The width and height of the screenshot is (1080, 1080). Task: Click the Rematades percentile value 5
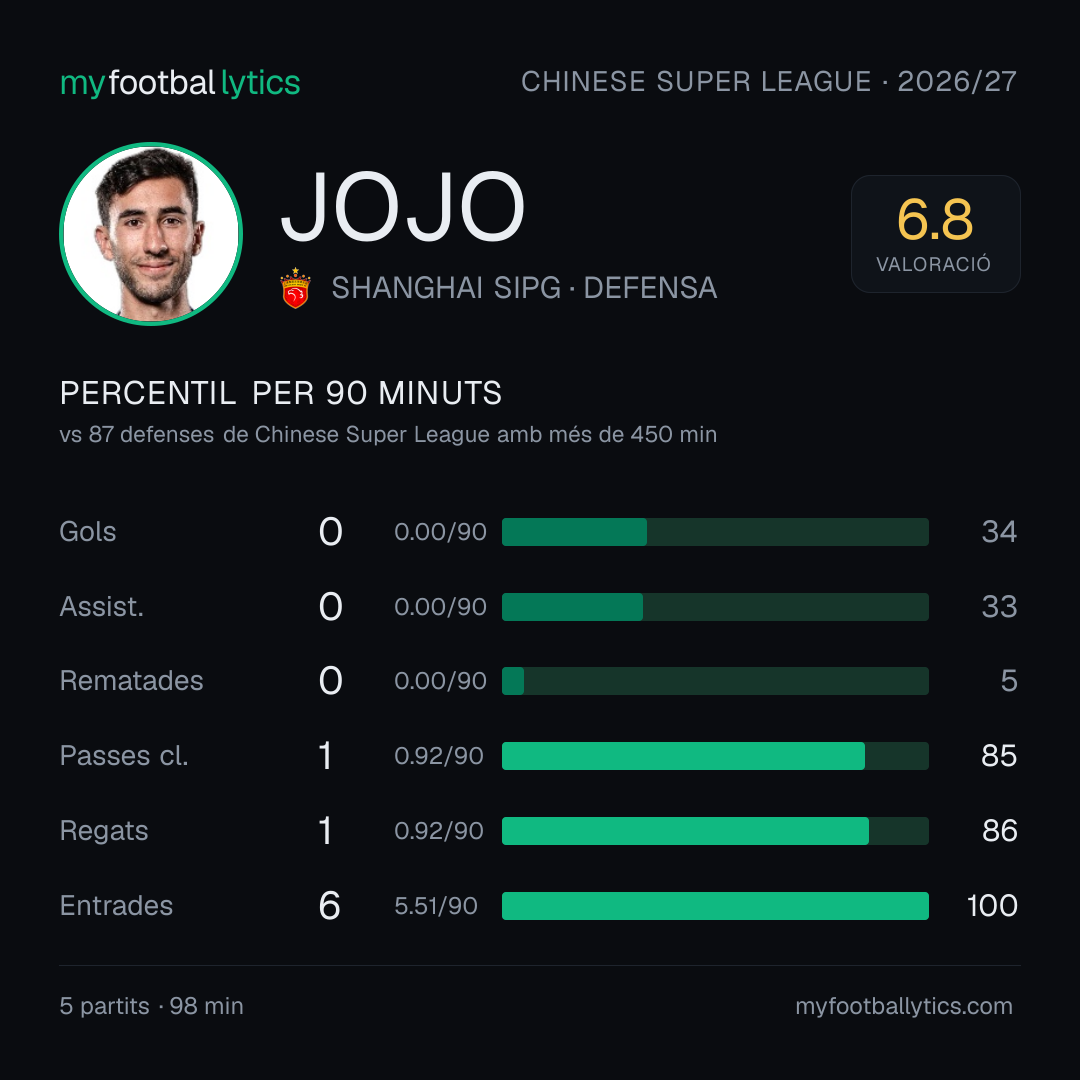pos(1009,681)
